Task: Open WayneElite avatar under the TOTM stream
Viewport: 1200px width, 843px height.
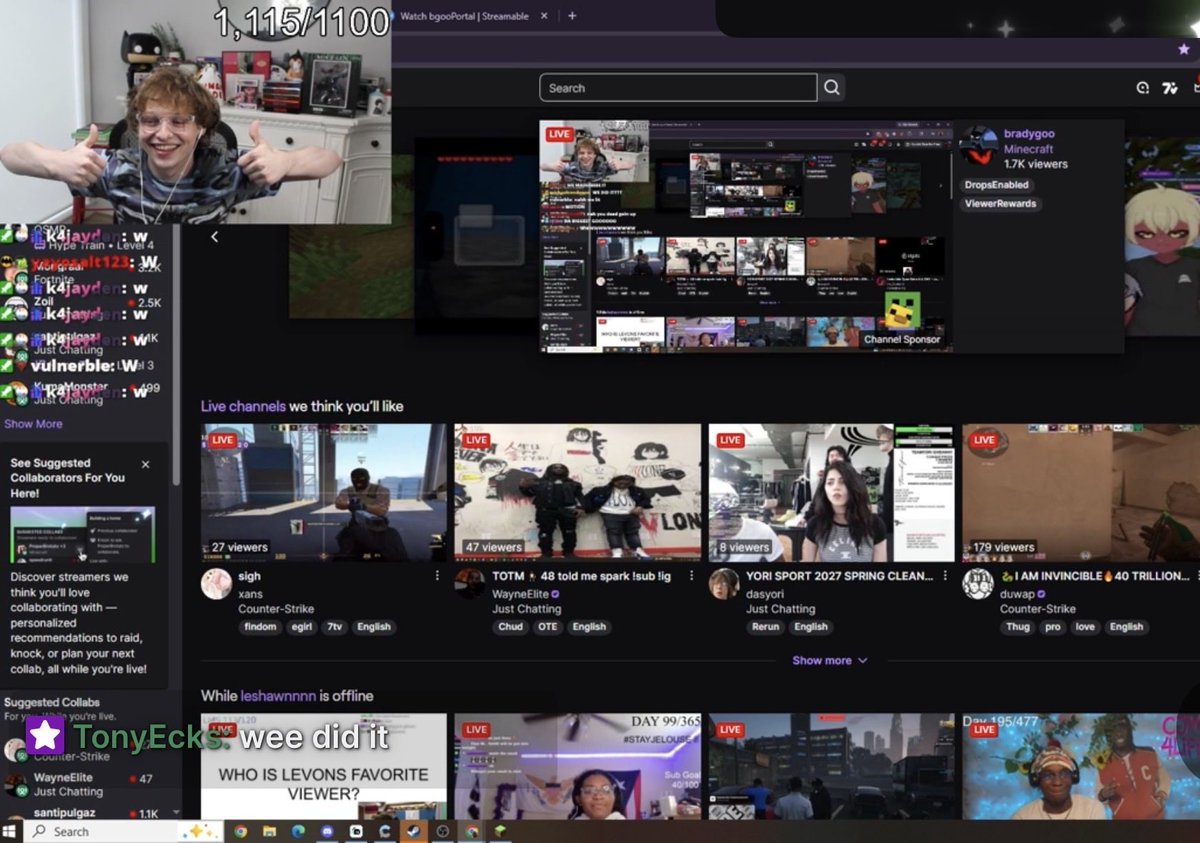Action: 470,584
